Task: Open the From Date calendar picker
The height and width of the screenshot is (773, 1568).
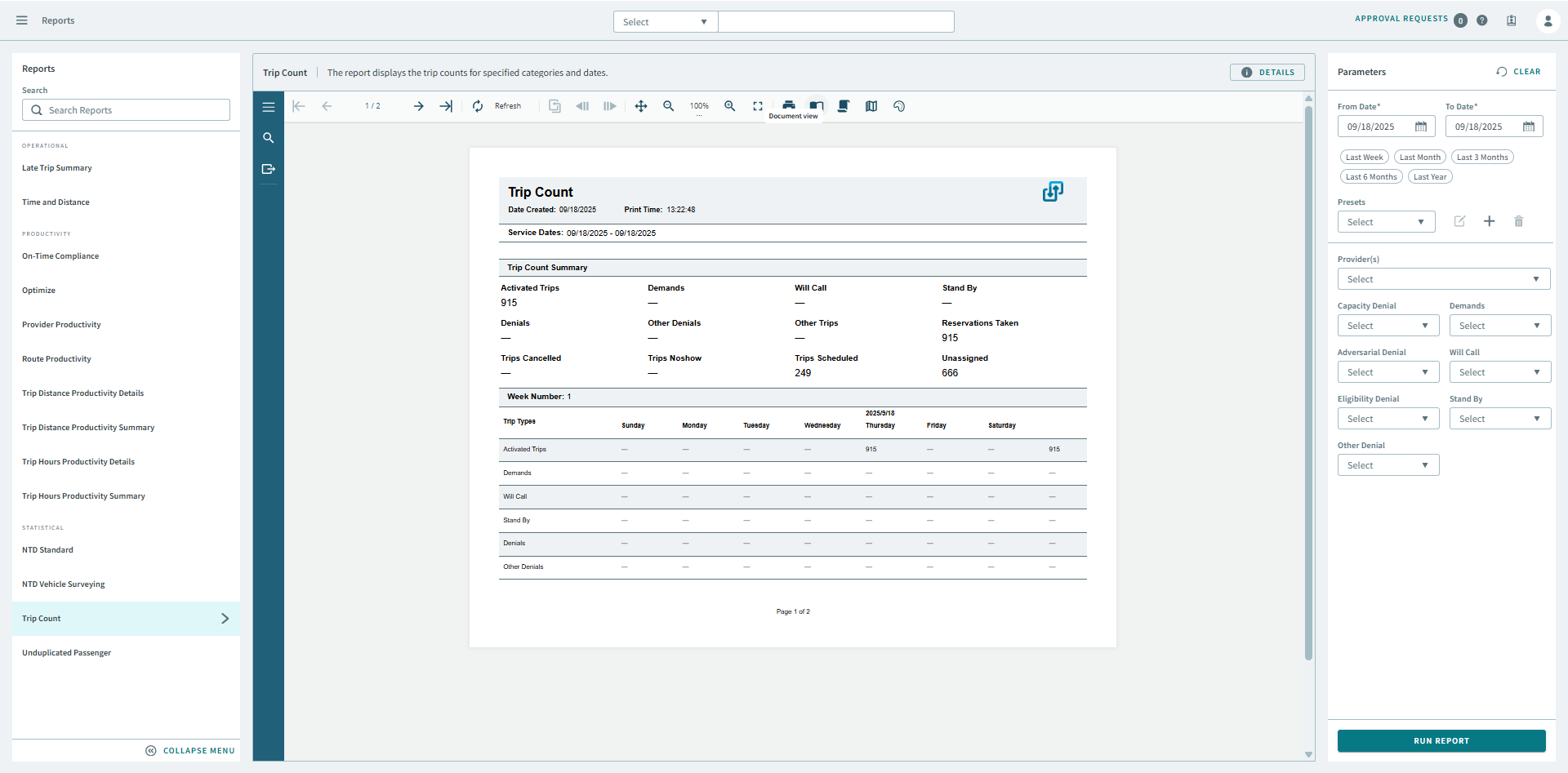Action: click(1421, 127)
